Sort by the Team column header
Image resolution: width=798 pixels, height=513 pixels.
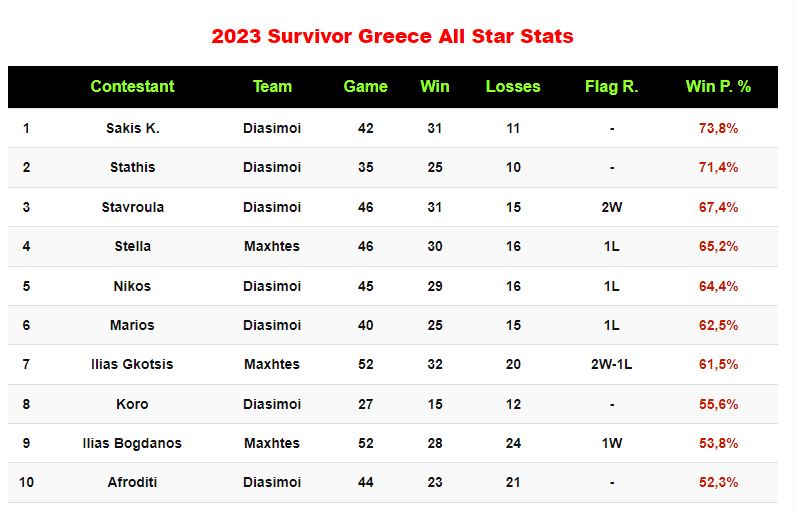pos(272,87)
